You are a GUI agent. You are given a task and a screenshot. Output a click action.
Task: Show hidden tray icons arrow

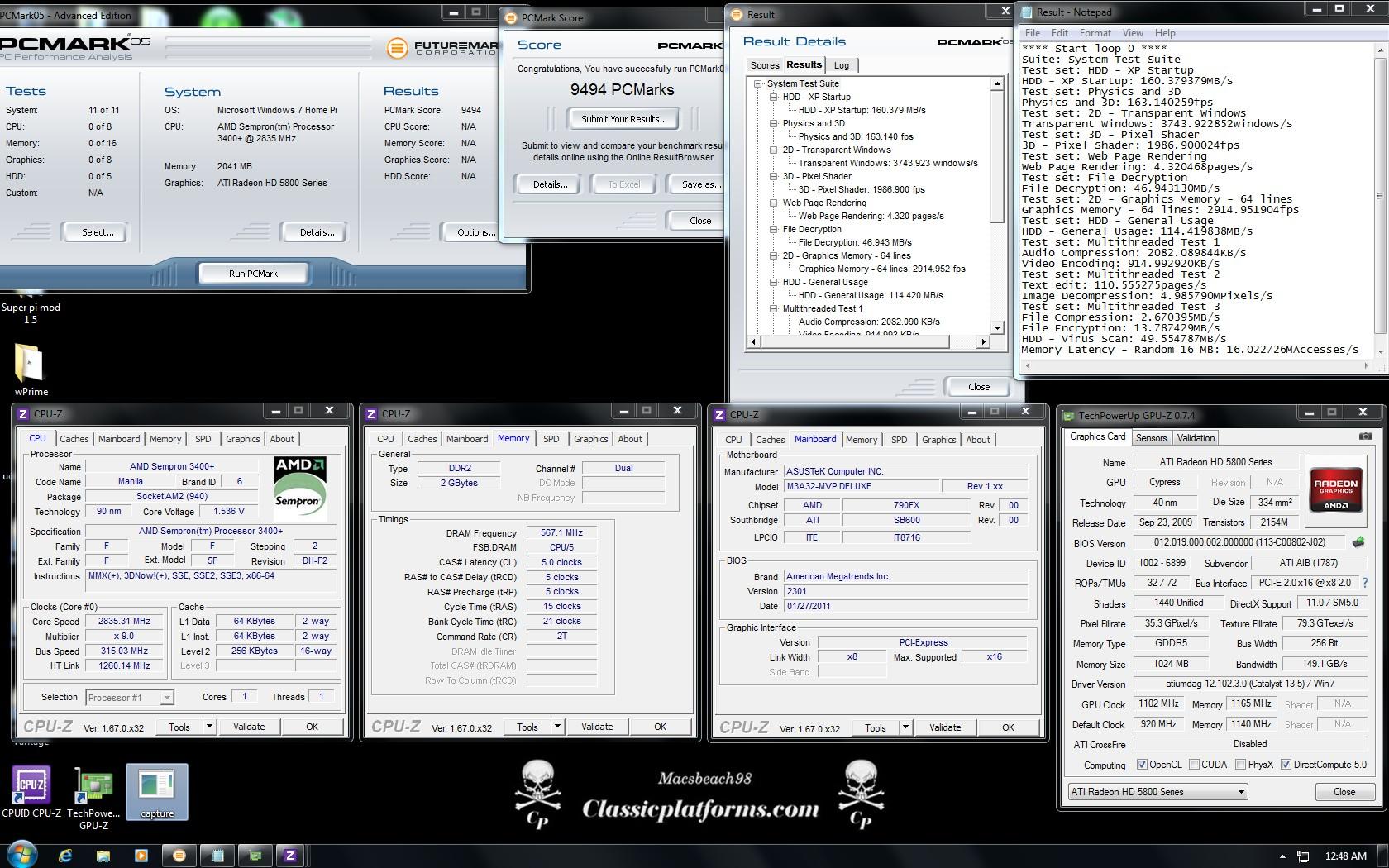point(1282,856)
